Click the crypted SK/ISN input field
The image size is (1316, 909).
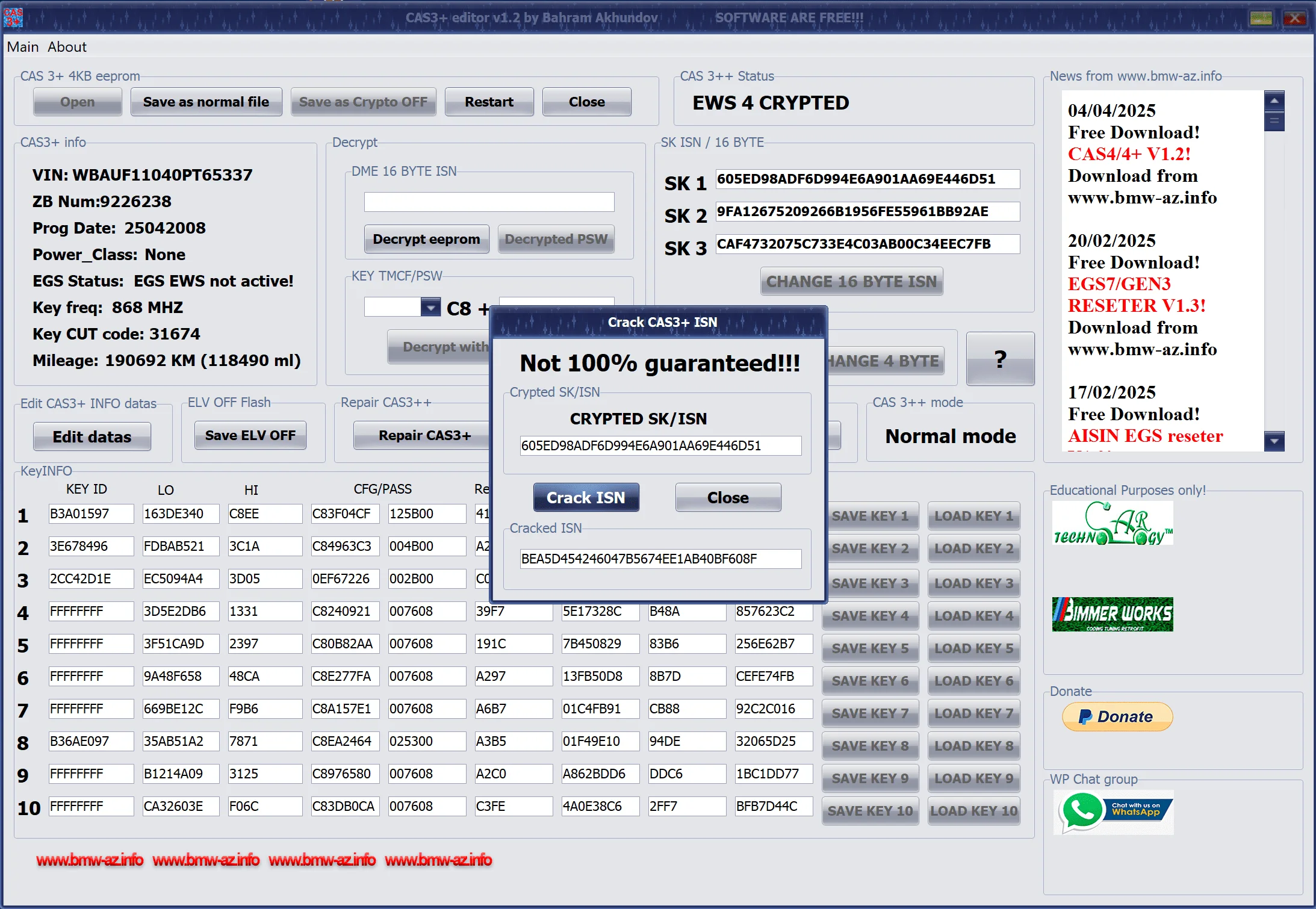(660, 445)
